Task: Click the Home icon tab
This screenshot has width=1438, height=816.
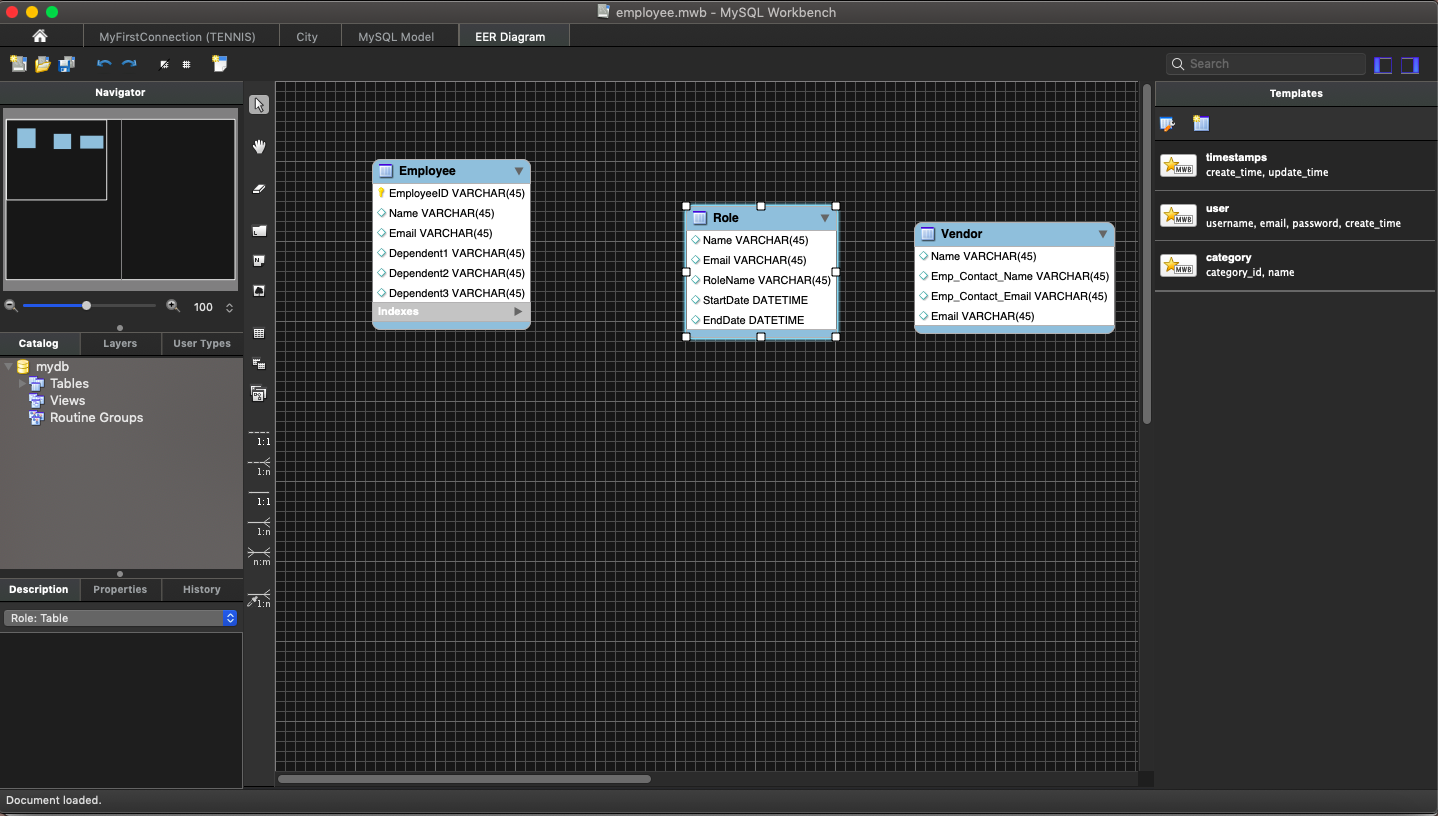Action: tap(40, 36)
